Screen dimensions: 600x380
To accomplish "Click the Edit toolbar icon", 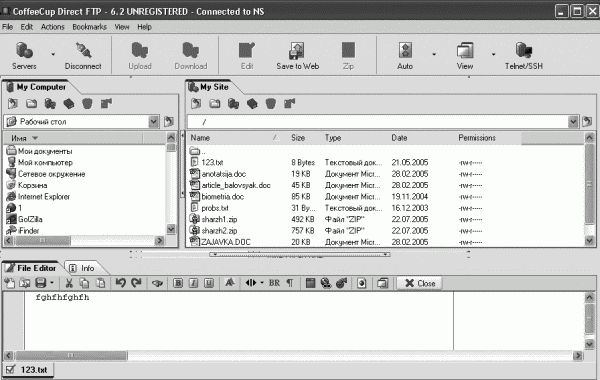I will tap(247, 56).
